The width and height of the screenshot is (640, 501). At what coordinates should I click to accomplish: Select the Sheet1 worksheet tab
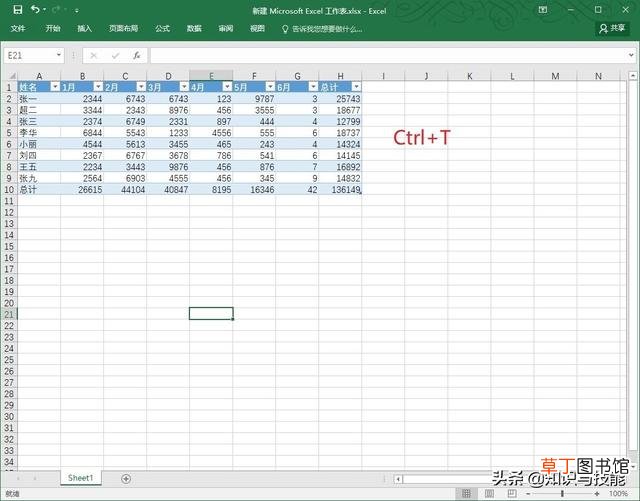80,478
